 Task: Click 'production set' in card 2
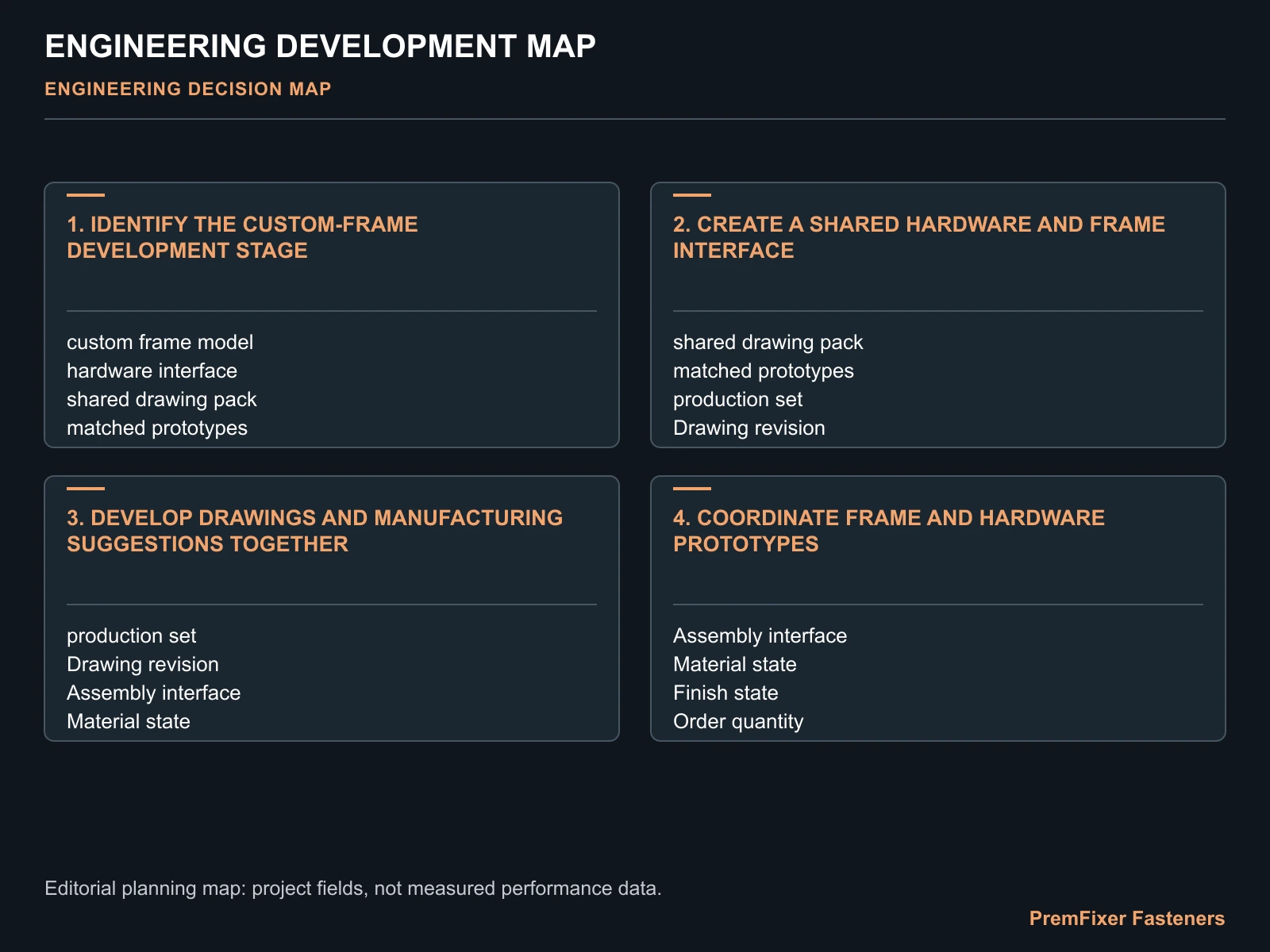[x=738, y=399]
